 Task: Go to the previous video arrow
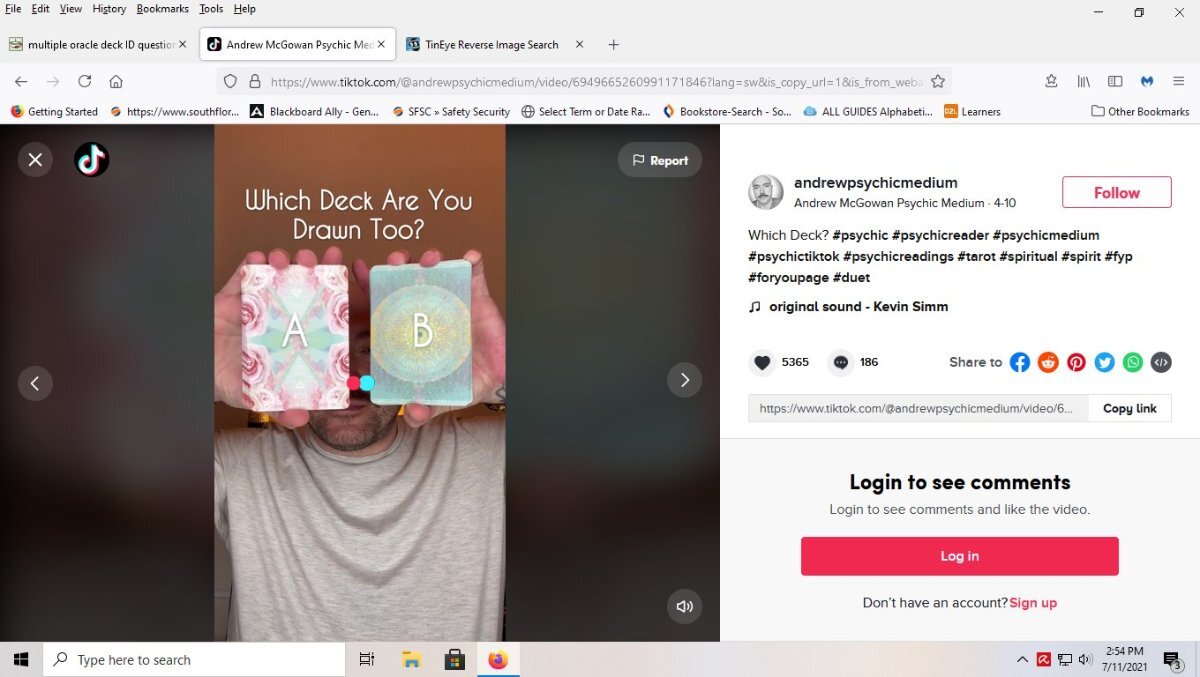pos(35,382)
